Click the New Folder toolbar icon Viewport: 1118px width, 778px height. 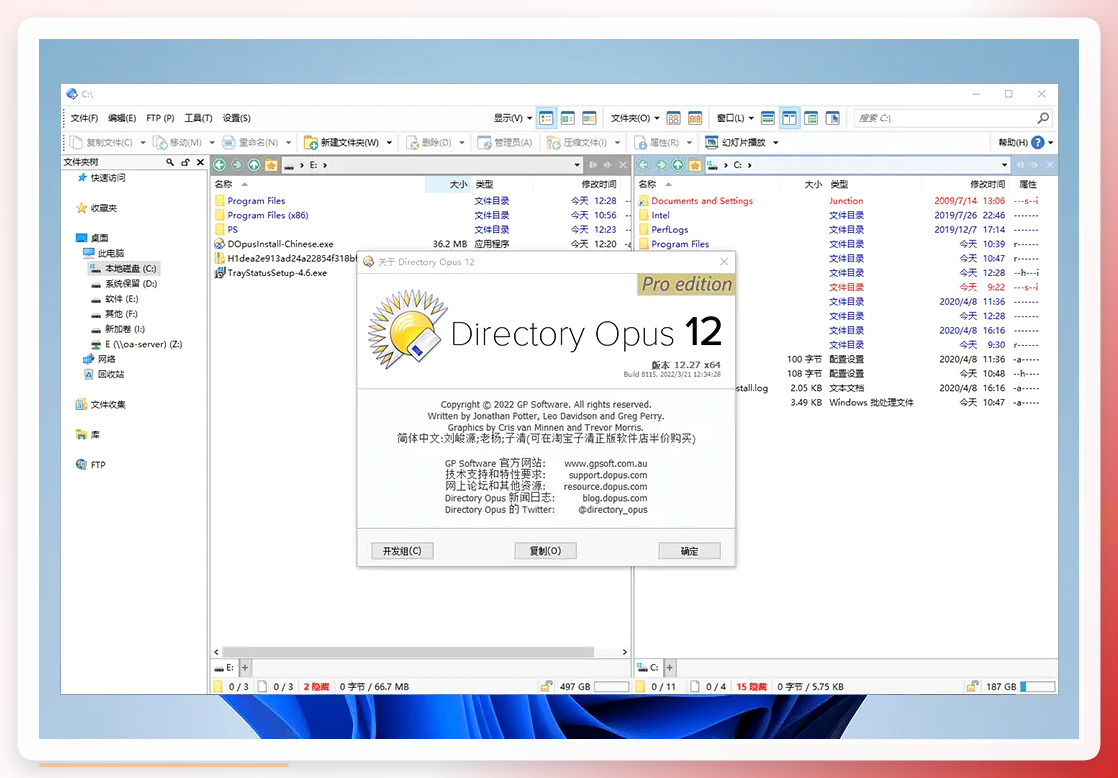tap(311, 143)
